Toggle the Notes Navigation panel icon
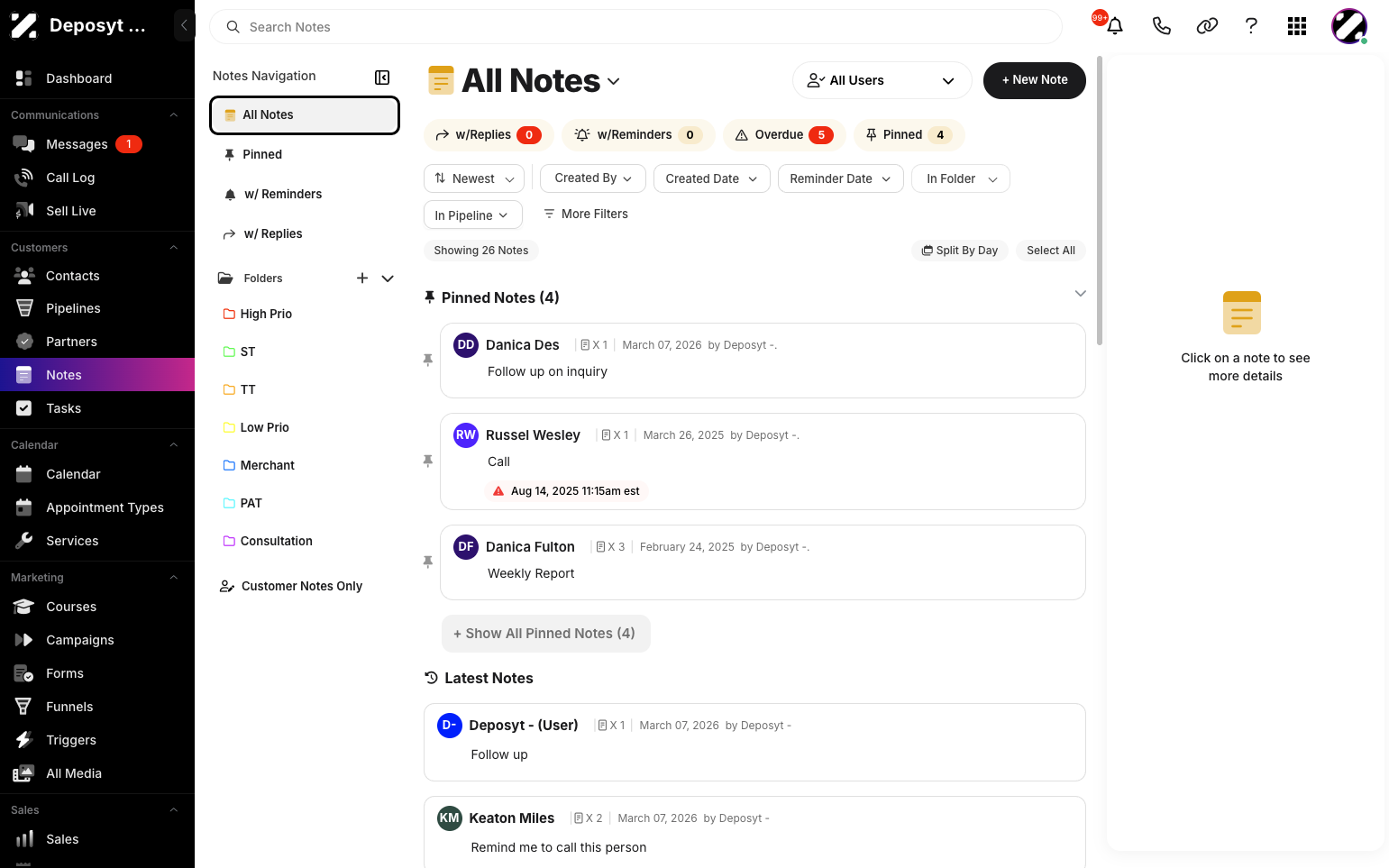Screen dimensions: 1389x868 tap(382, 78)
